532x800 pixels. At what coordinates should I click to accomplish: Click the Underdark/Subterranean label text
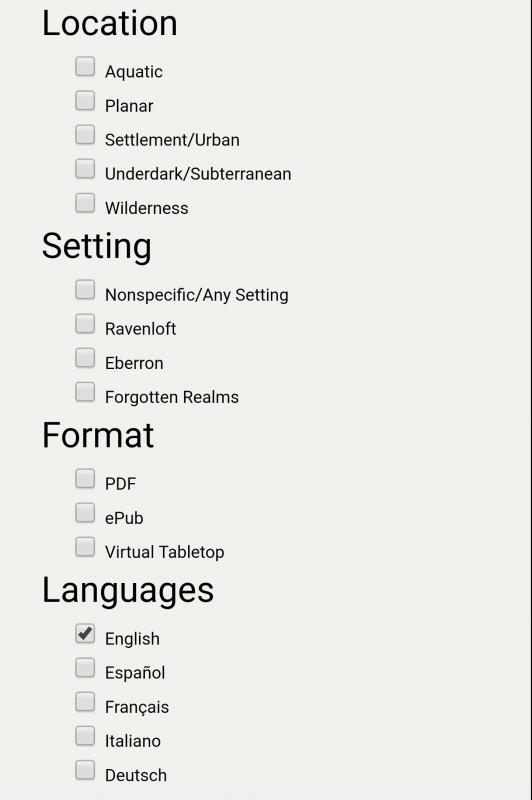[x=198, y=174]
